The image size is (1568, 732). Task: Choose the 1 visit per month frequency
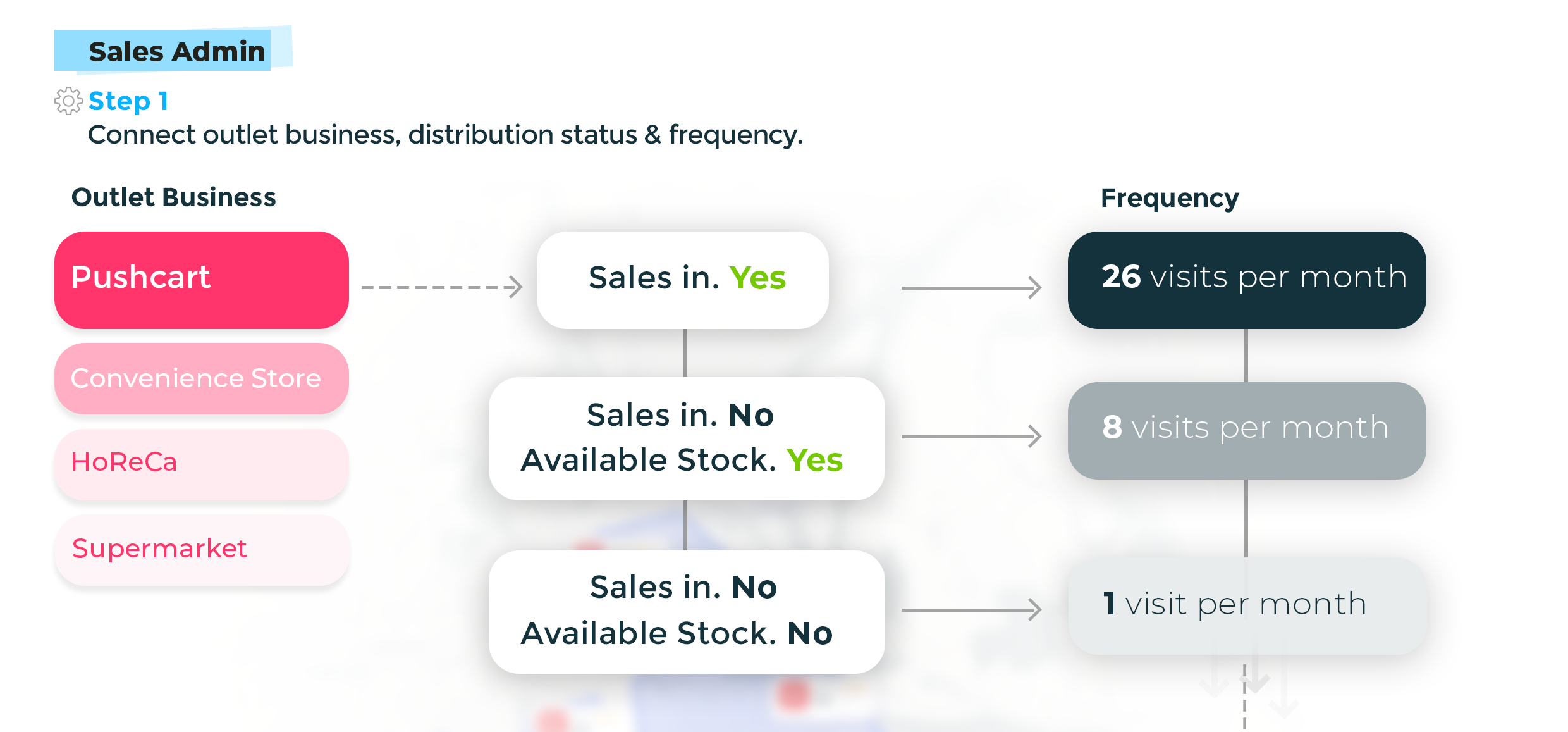(1247, 605)
